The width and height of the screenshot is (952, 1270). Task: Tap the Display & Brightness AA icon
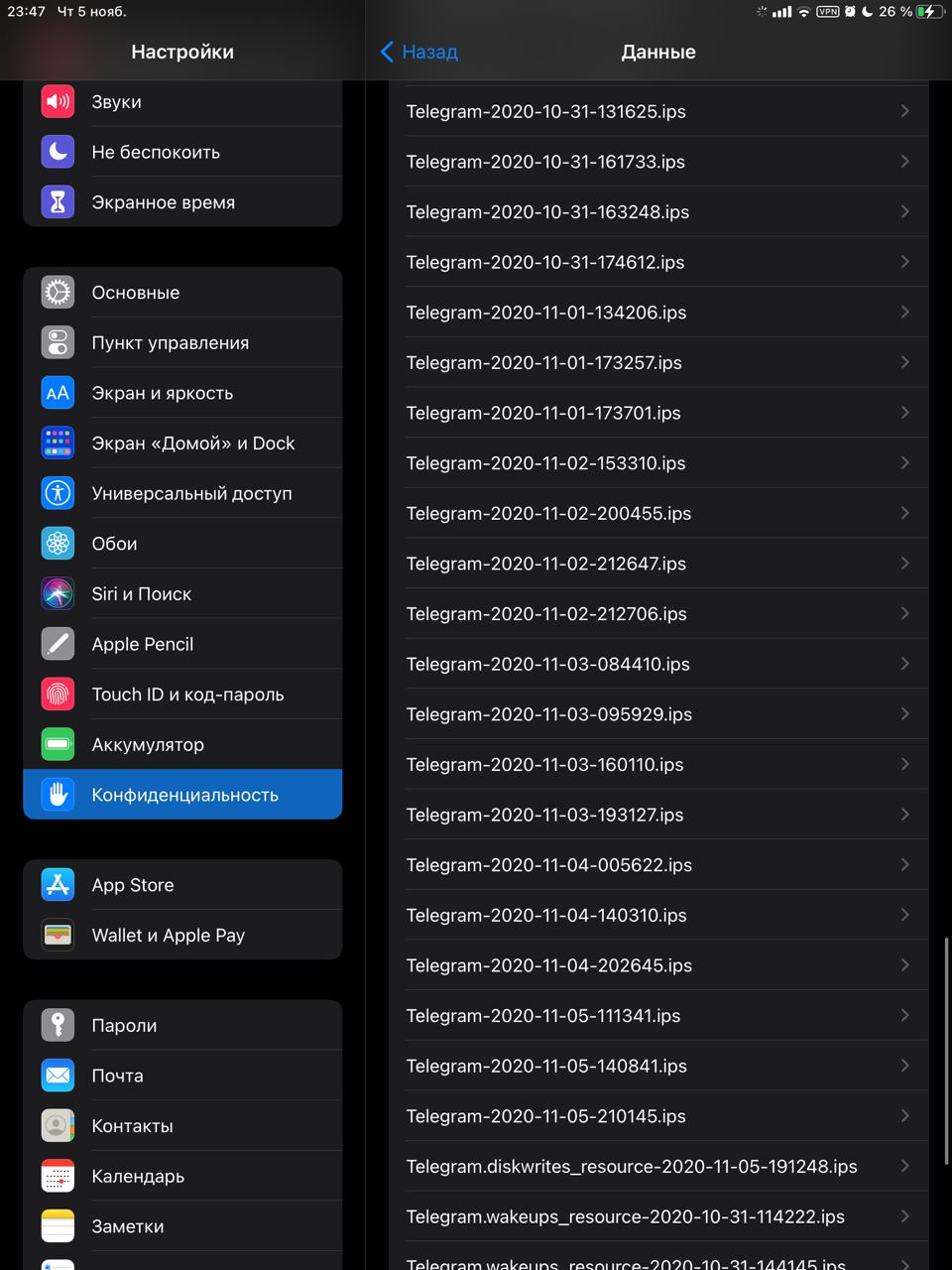tap(58, 393)
